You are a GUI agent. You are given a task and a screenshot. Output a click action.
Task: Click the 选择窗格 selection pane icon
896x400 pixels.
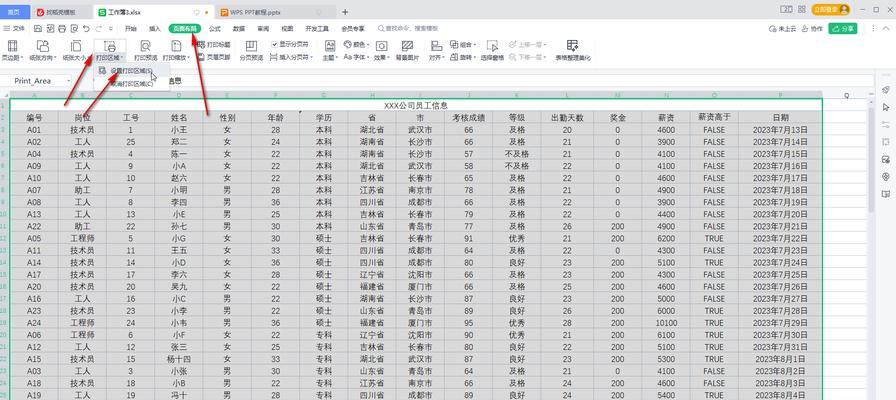[492, 46]
